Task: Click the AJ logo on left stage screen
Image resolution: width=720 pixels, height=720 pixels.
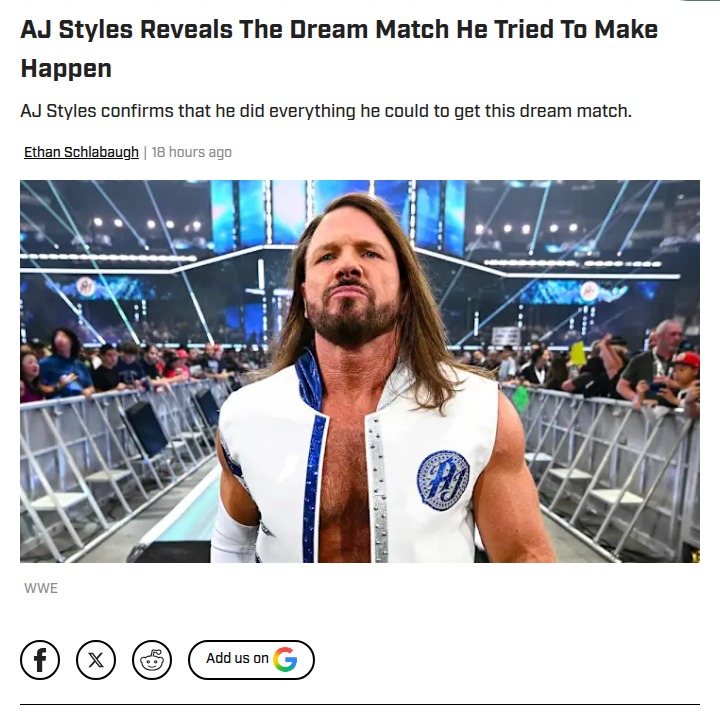Action: pos(85,287)
